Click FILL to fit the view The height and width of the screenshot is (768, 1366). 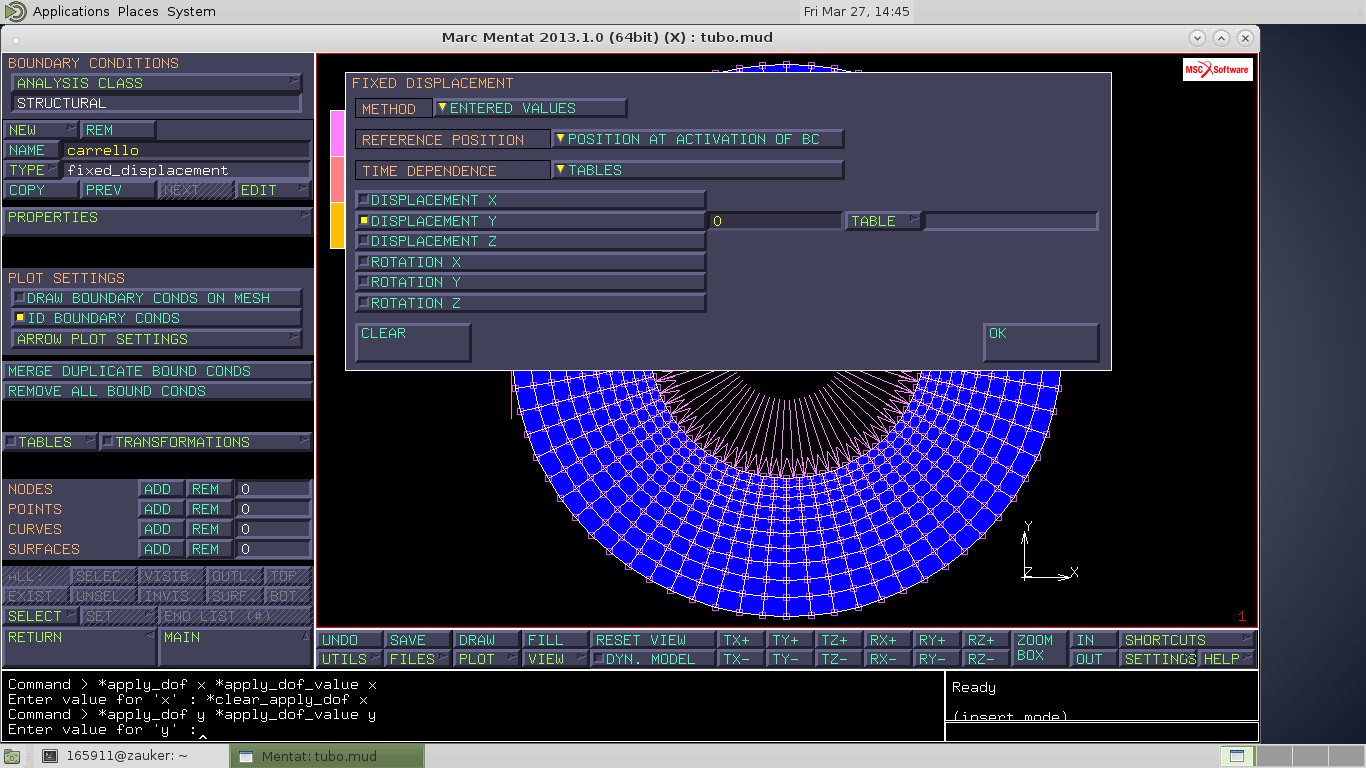[555, 640]
